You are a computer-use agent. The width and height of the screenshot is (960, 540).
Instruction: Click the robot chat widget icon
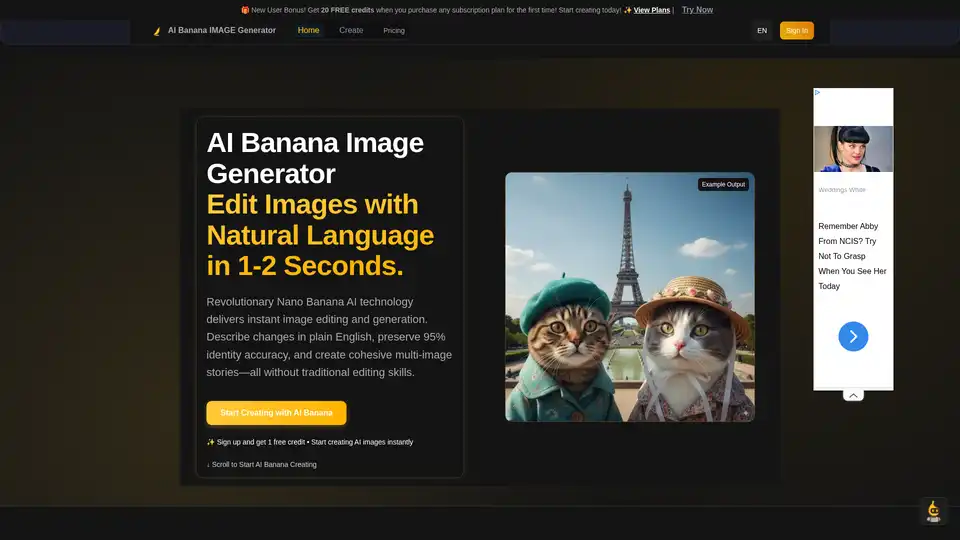tap(934, 511)
